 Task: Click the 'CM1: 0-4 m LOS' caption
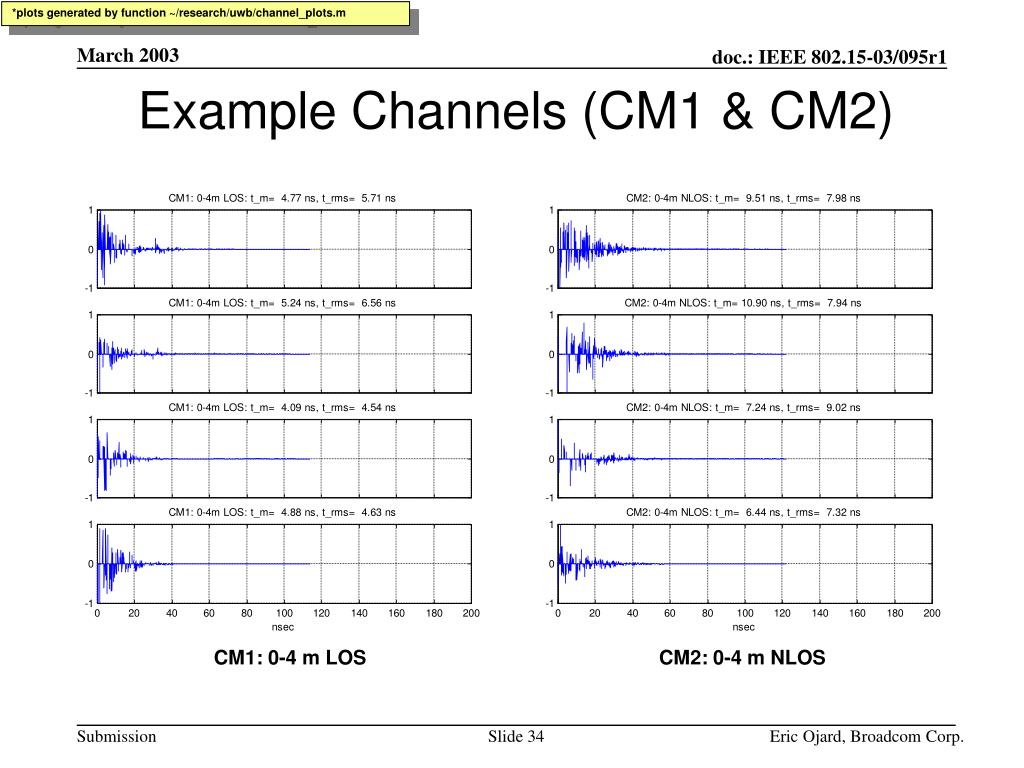click(x=290, y=657)
